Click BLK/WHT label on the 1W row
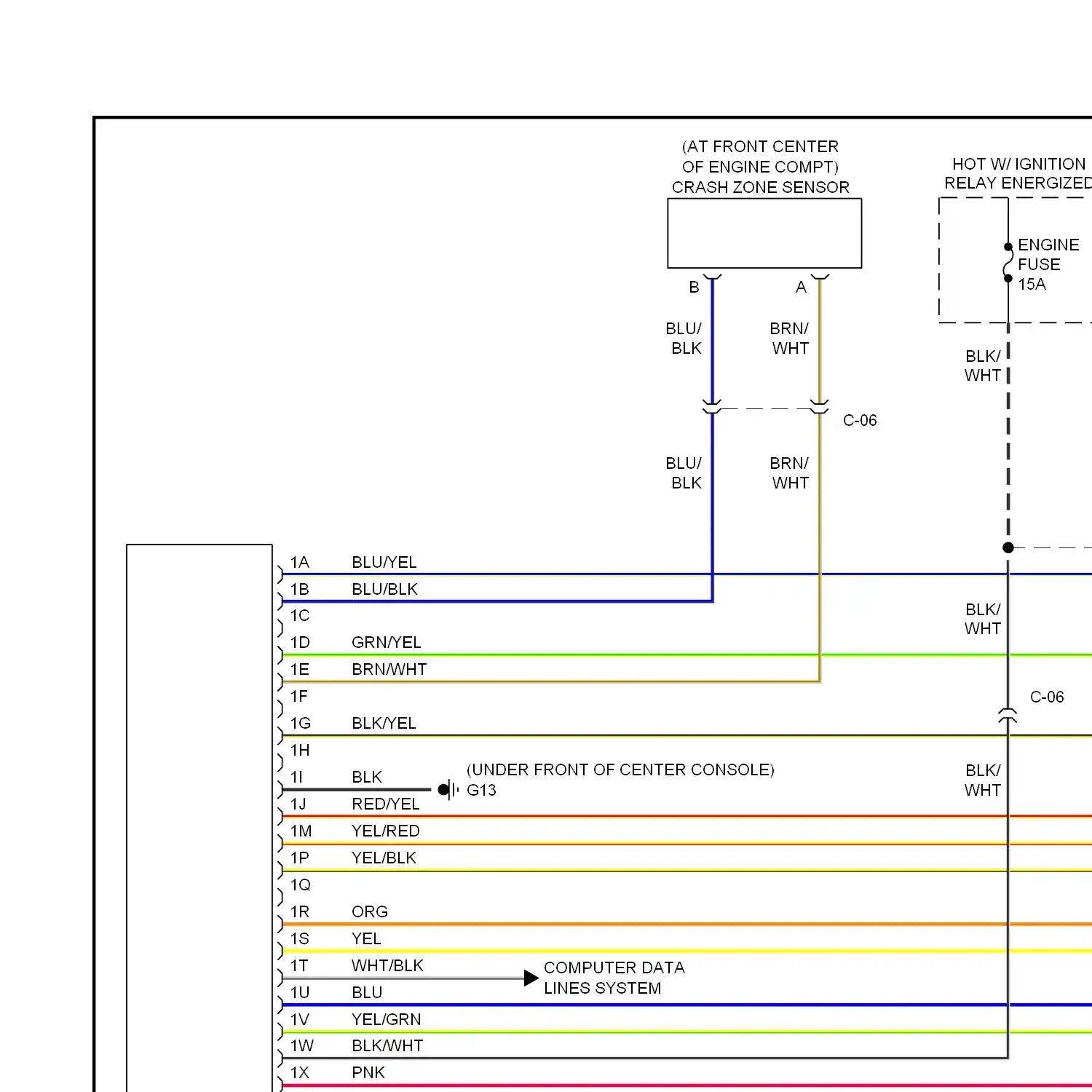This screenshot has height=1092, width=1092. click(387, 1045)
